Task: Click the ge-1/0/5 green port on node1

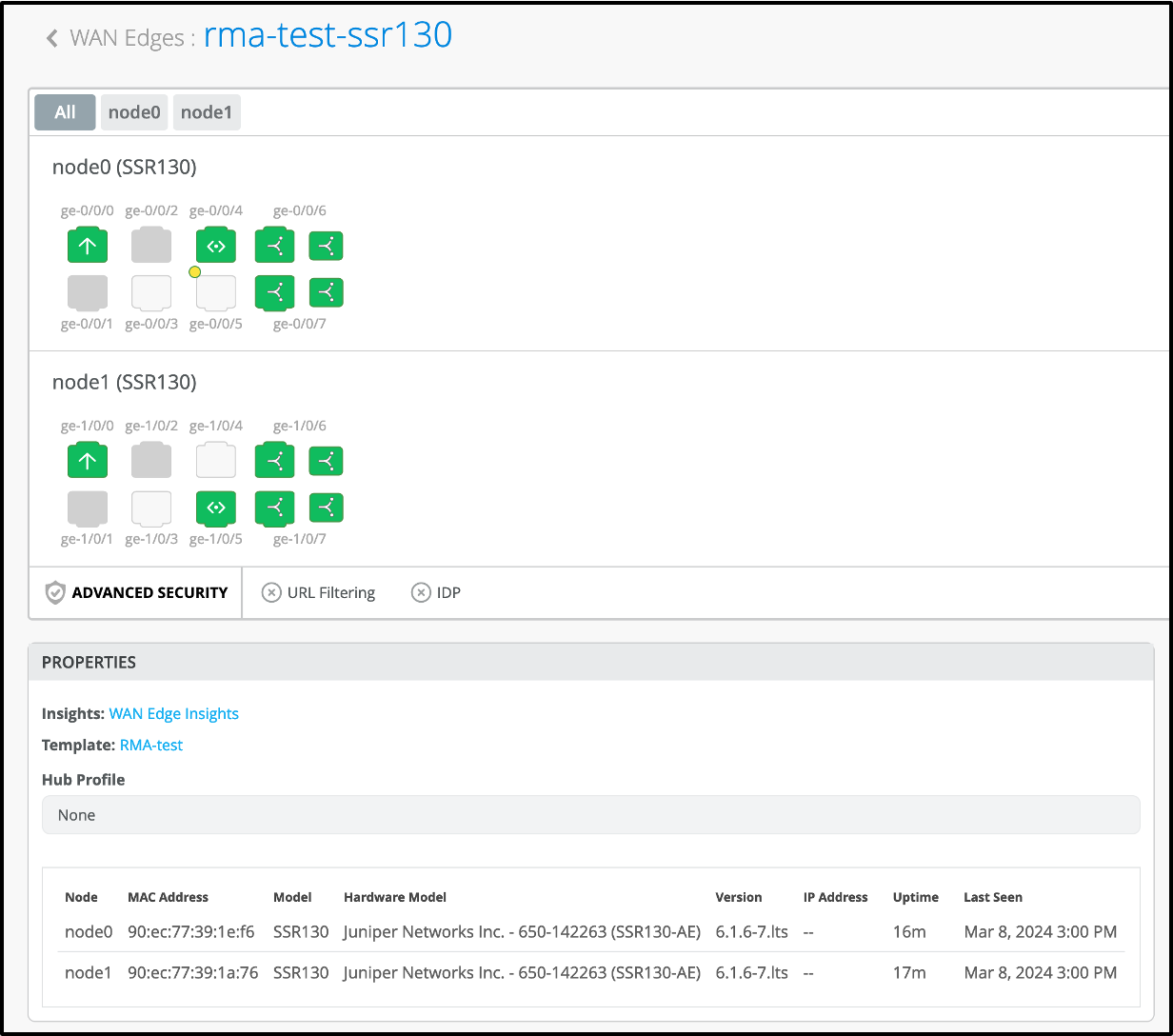Action: click(216, 508)
